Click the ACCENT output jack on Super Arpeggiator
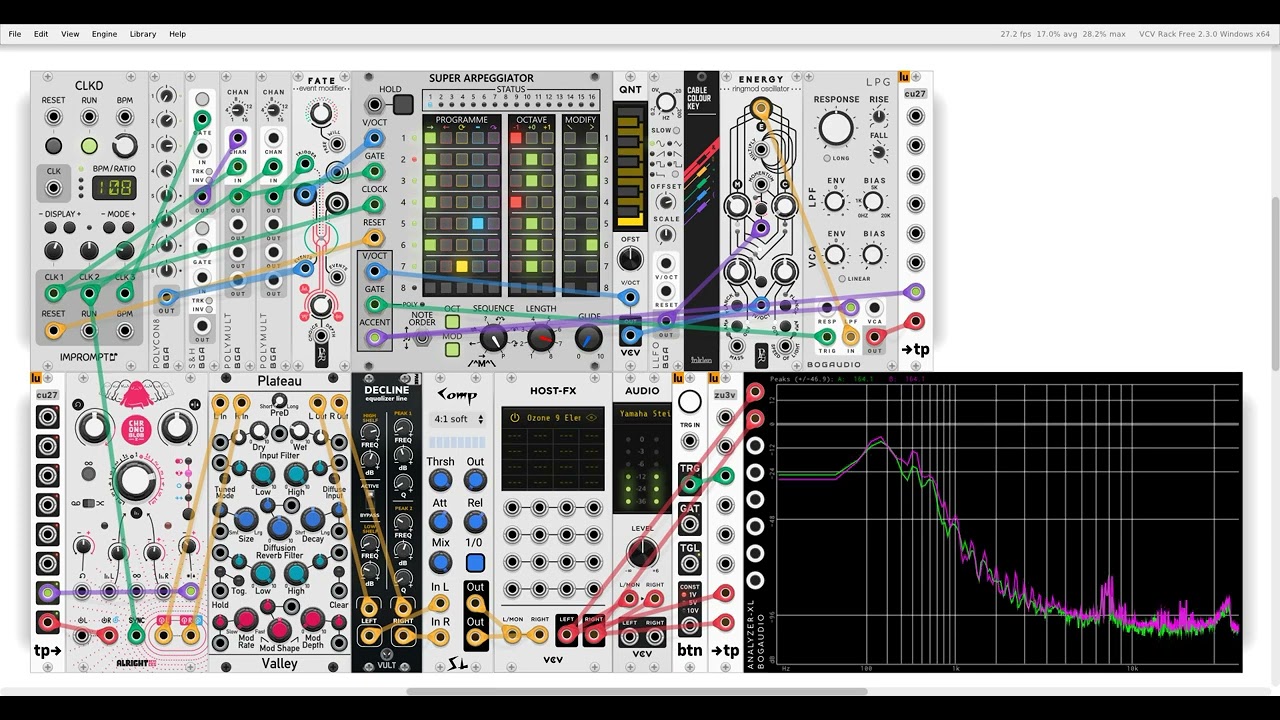The width and height of the screenshot is (1280, 720). point(375,338)
